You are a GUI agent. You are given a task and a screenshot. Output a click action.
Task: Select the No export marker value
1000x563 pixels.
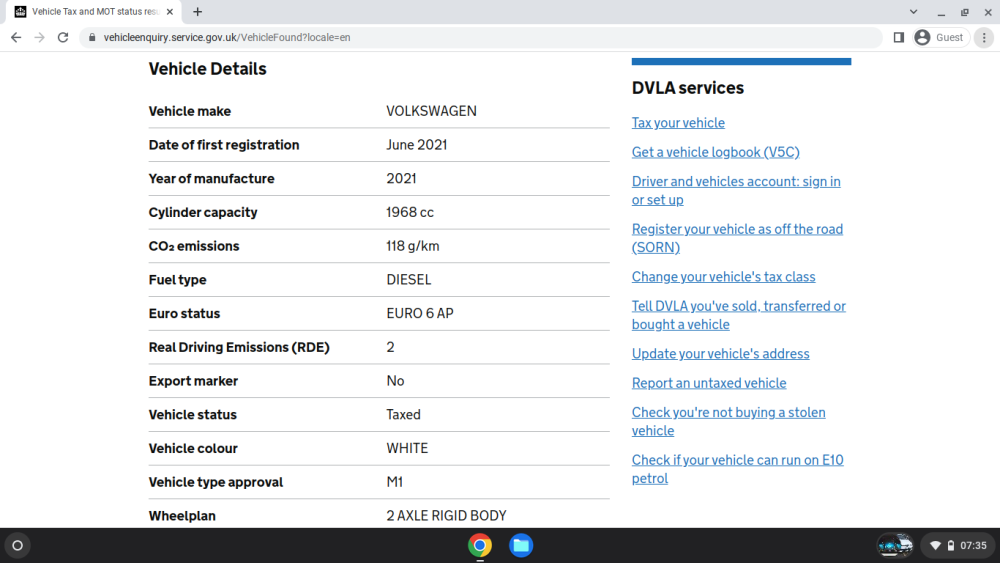point(395,381)
